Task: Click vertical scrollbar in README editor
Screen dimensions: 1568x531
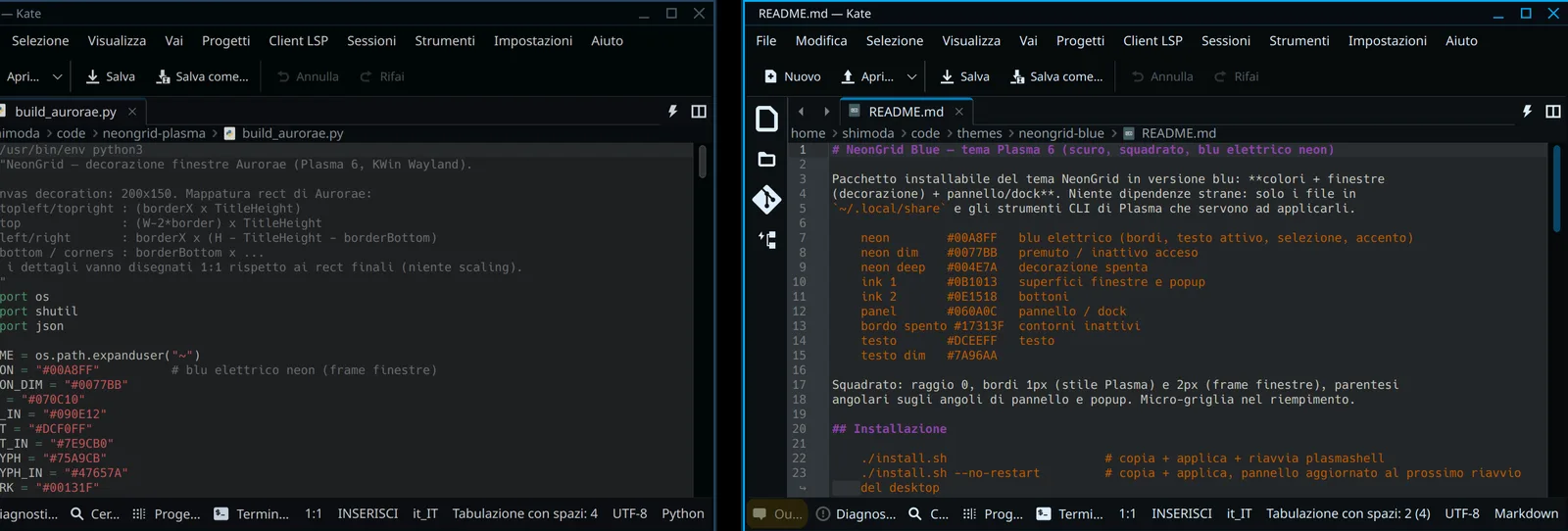Action: coord(1556,189)
